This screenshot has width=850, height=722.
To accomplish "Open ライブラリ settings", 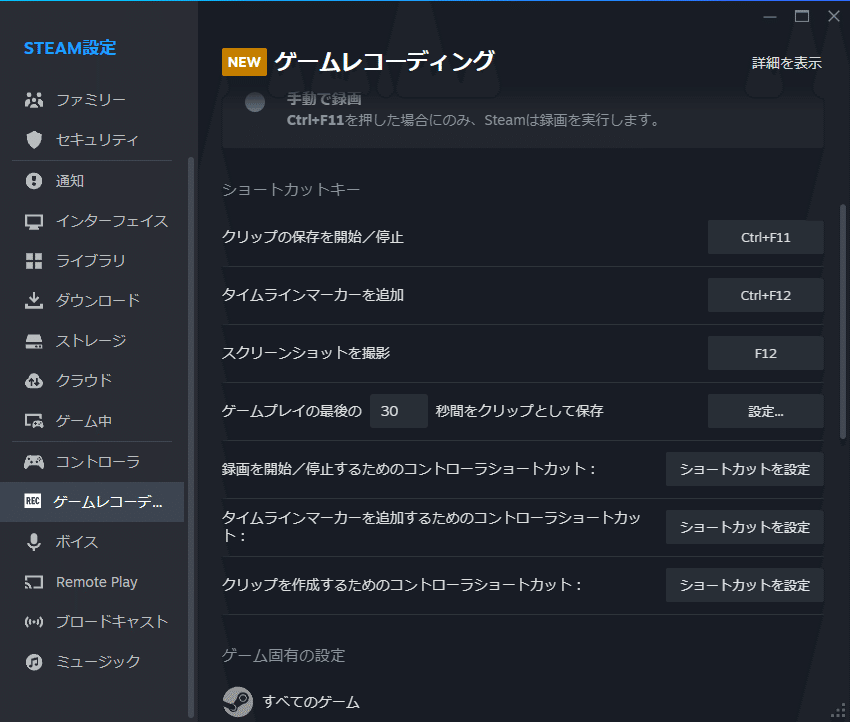I will click(92, 261).
